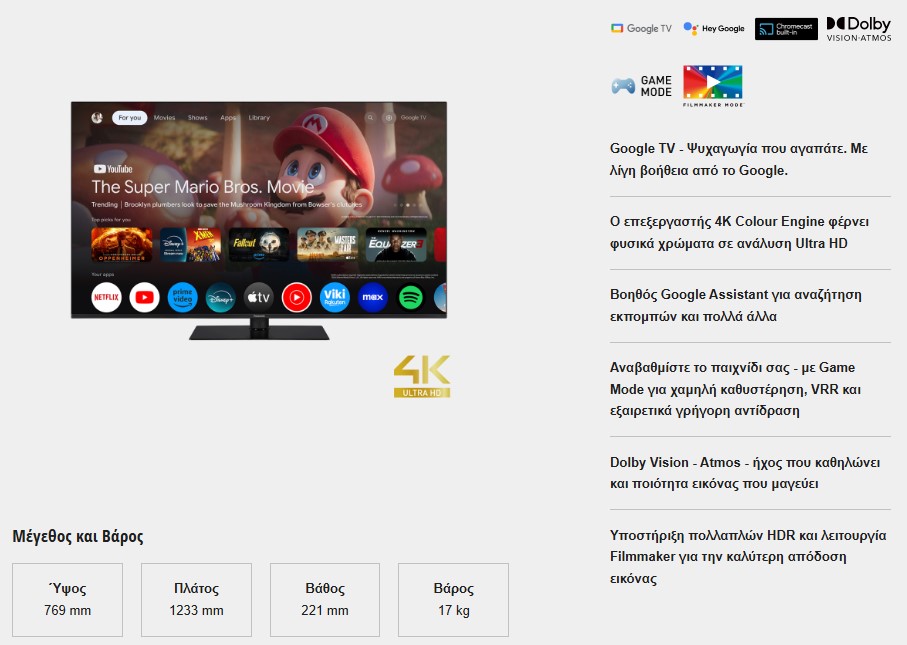The height and width of the screenshot is (645, 907).
Task: Click the Πλάτος 1233 mm box
Action: (195, 600)
